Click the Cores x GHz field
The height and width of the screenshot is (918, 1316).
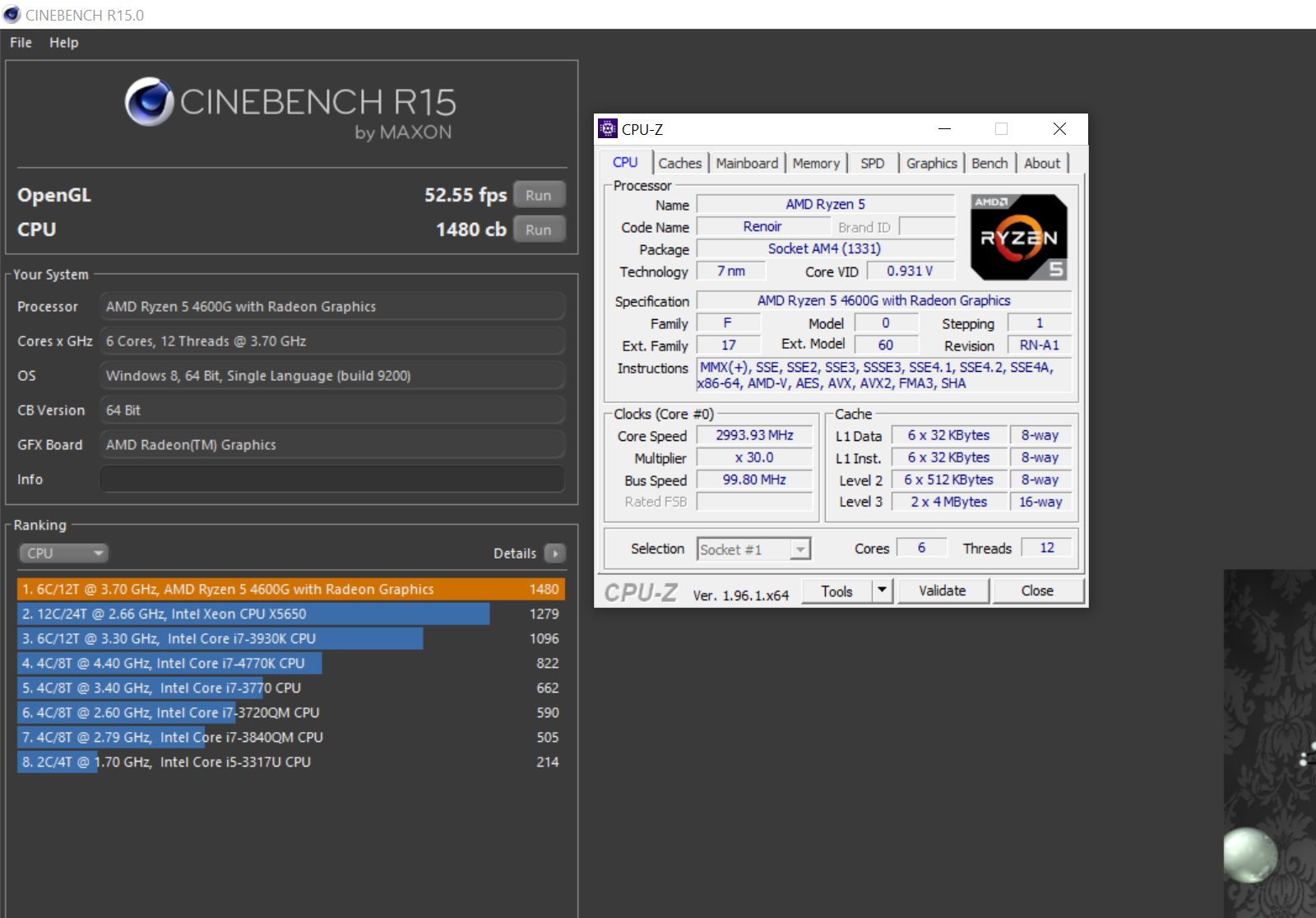coord(332,341)
